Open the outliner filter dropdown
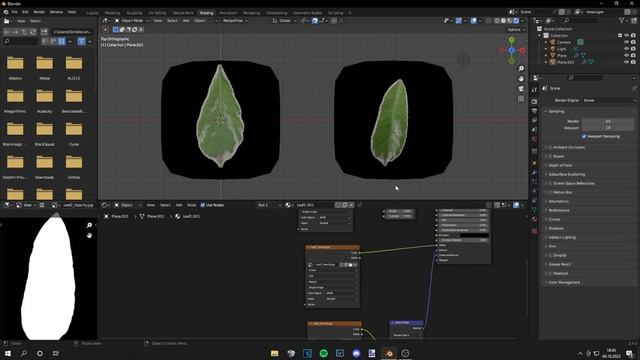640x360 pixels. (623, 20)
